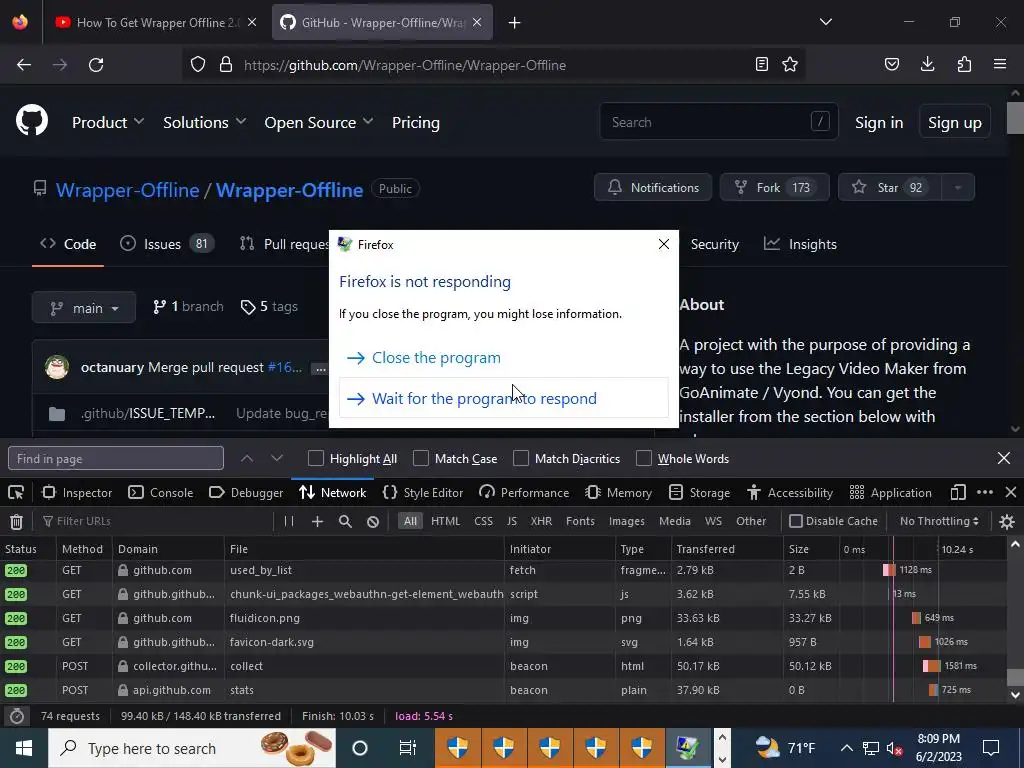Click the site padlock icon in the address bar

[226, 64]
